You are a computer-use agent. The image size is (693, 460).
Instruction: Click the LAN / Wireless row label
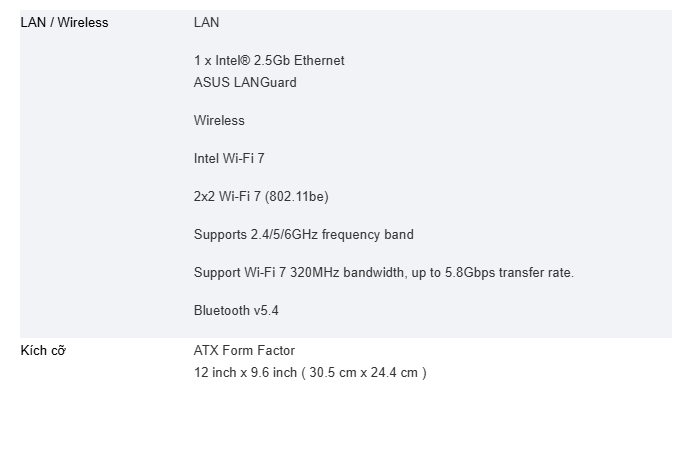coord(64,23)
